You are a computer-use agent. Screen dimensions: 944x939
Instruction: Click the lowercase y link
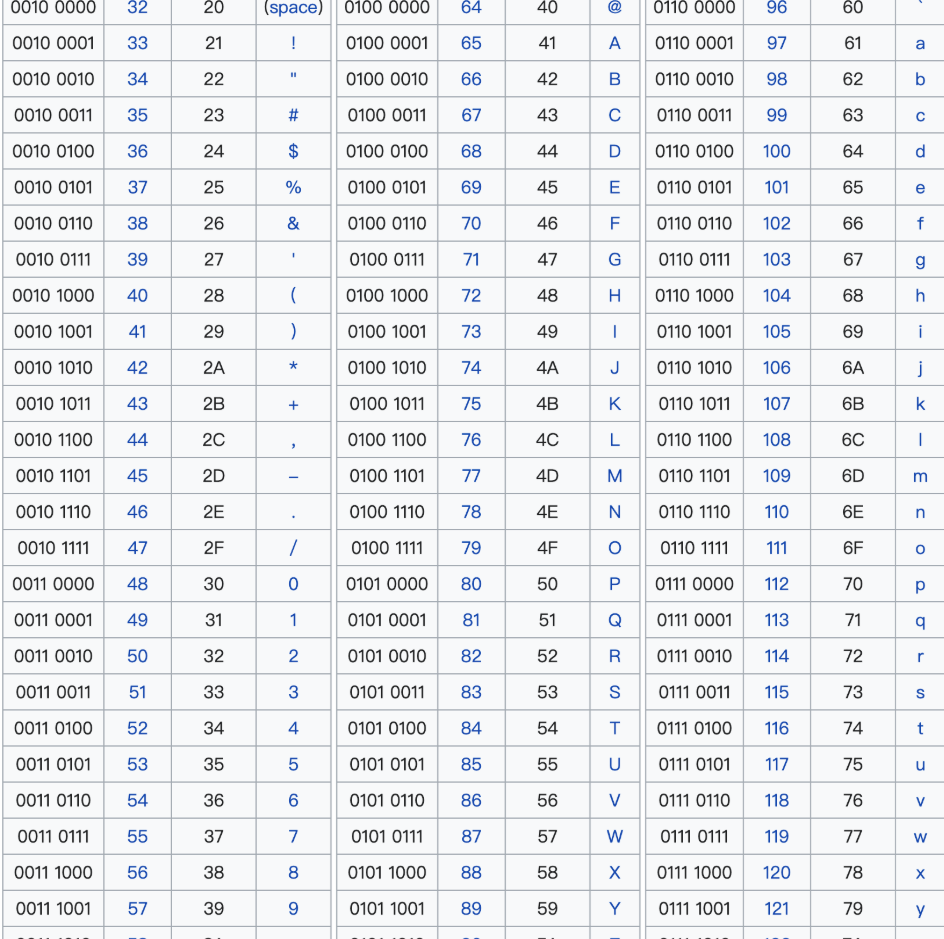point(920,910)
